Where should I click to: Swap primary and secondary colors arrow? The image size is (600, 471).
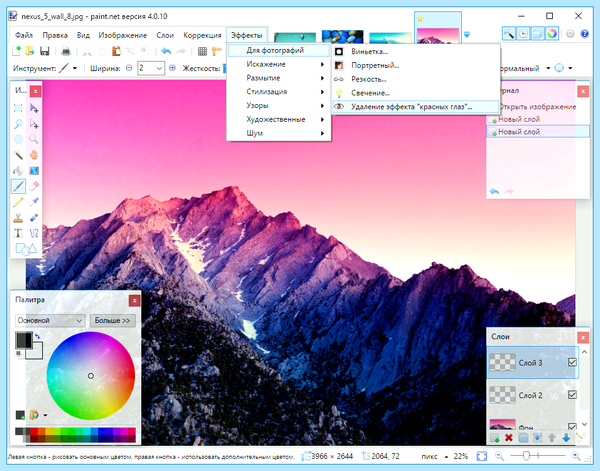(x=37, y=336)
